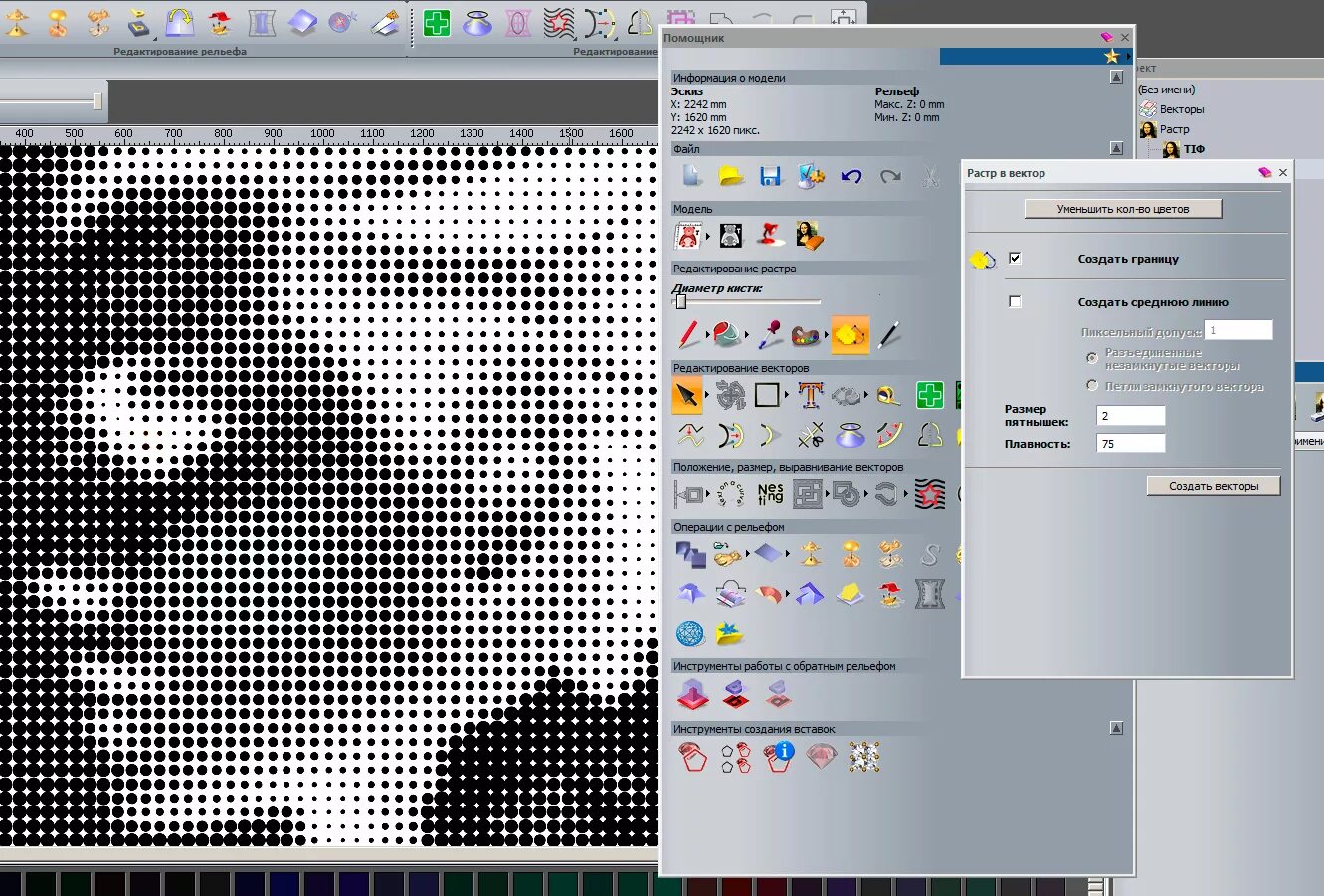Click blue Undo arrow in Файл section

851,177
